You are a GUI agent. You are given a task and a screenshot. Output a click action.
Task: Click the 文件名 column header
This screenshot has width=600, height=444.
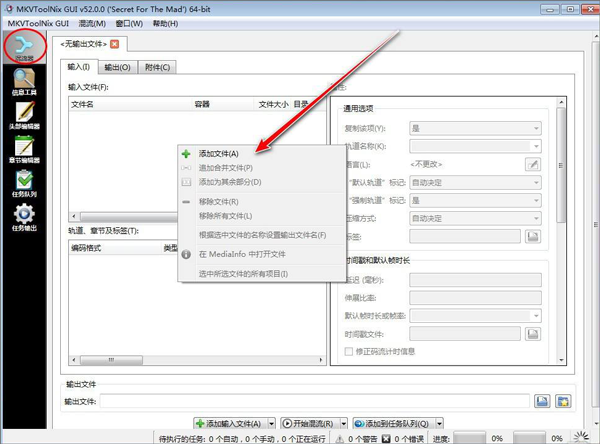pos(130,104)
